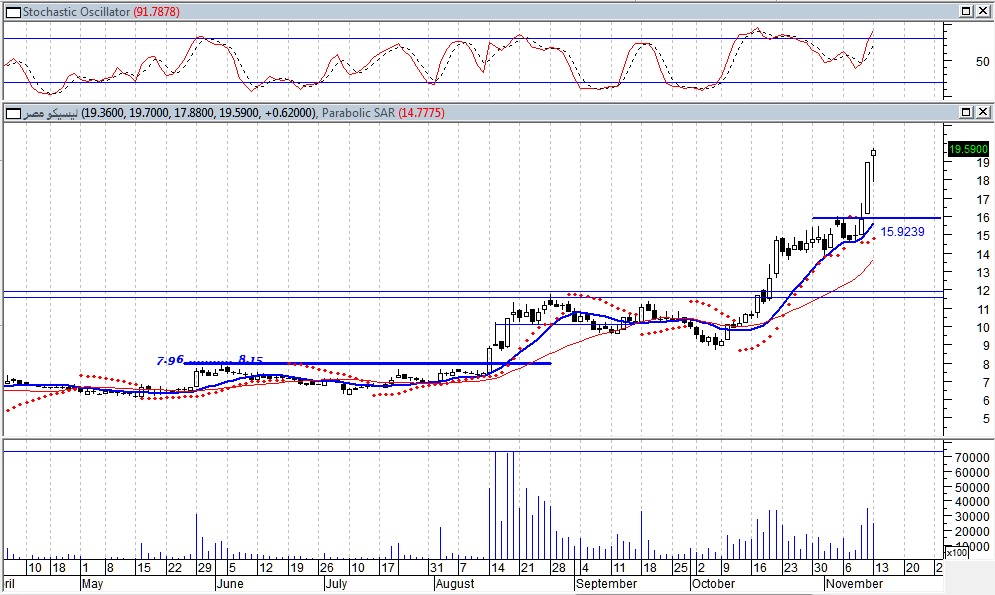The height and width of the screenshot is (595, 995).
Task: Click the 50 level on oscillator scale
Action: (954, 61)
